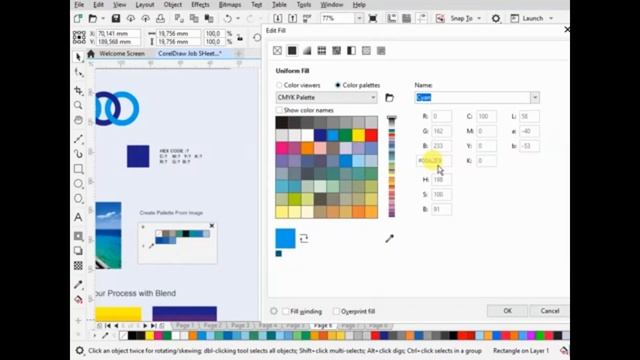640x360 pixels.
Task: Expand the Undo history dropdown arrow
Action: [x=238, y=18]
